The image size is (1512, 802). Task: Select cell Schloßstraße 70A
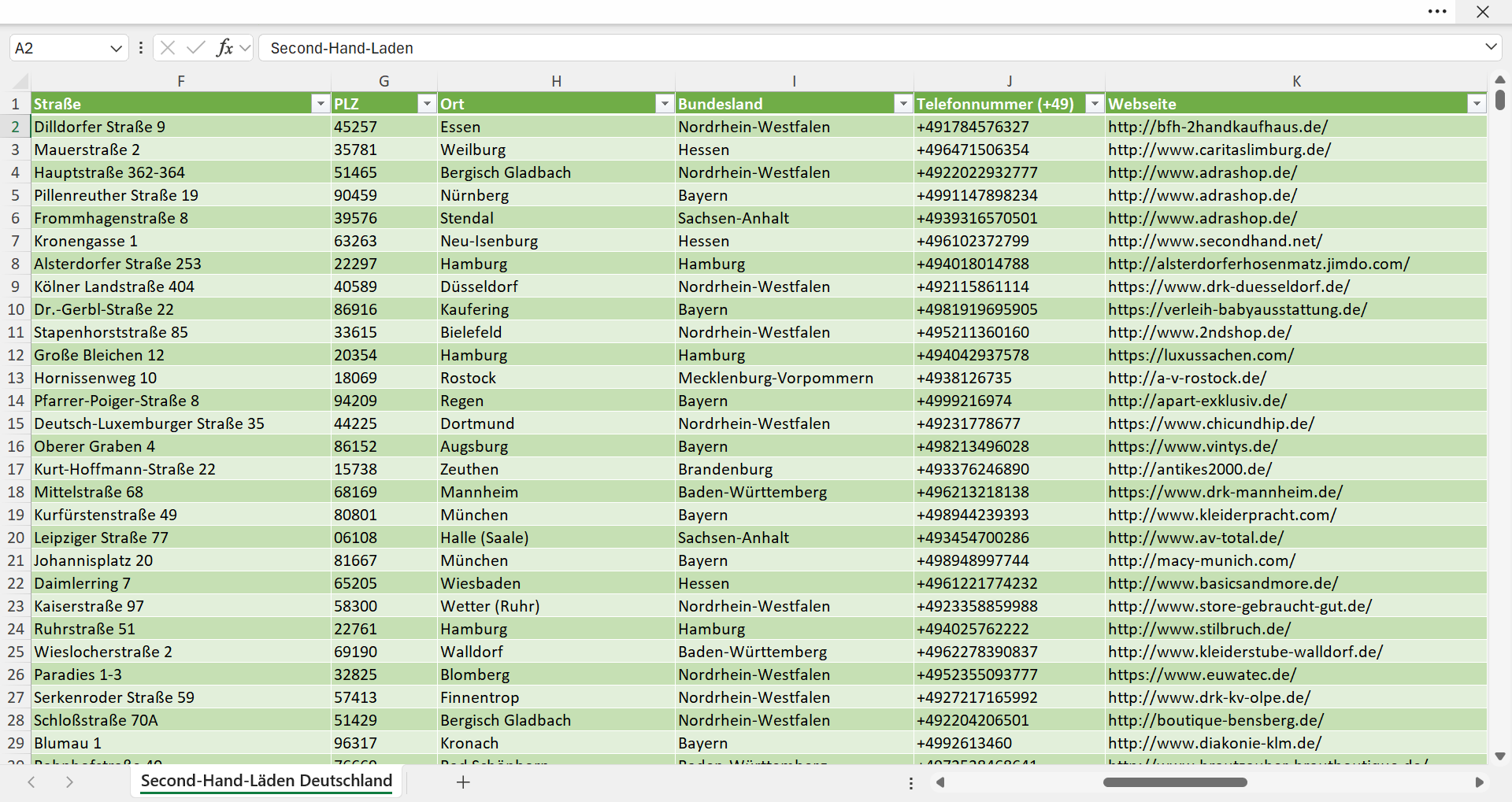181,720
